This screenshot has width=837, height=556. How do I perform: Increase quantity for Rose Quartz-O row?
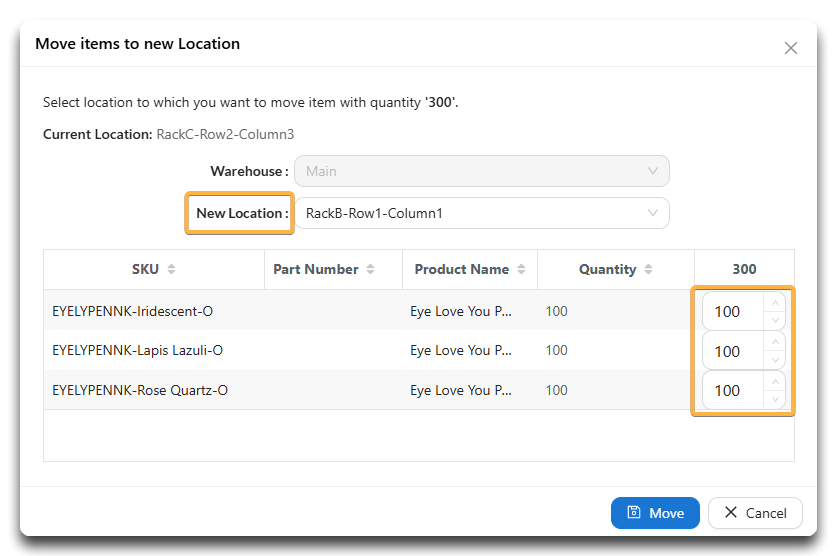point(775,382)
